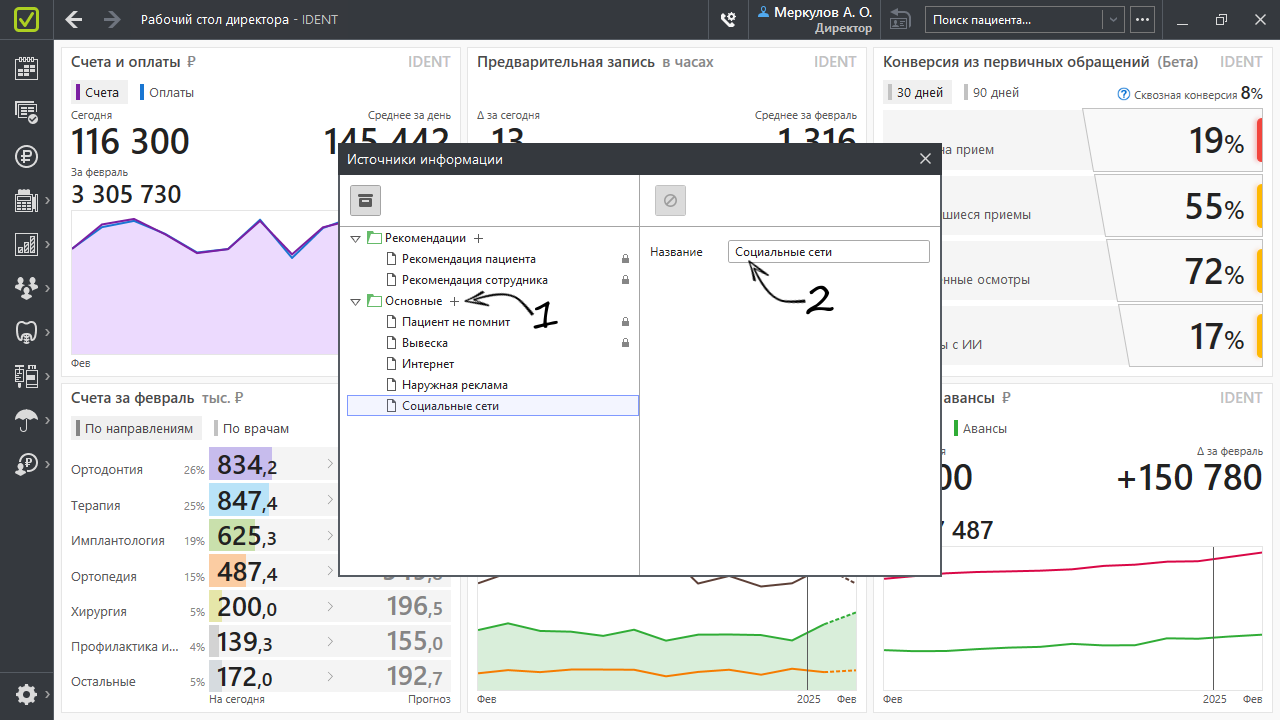Click the disabled block icon in dialog

coord(670,201)
